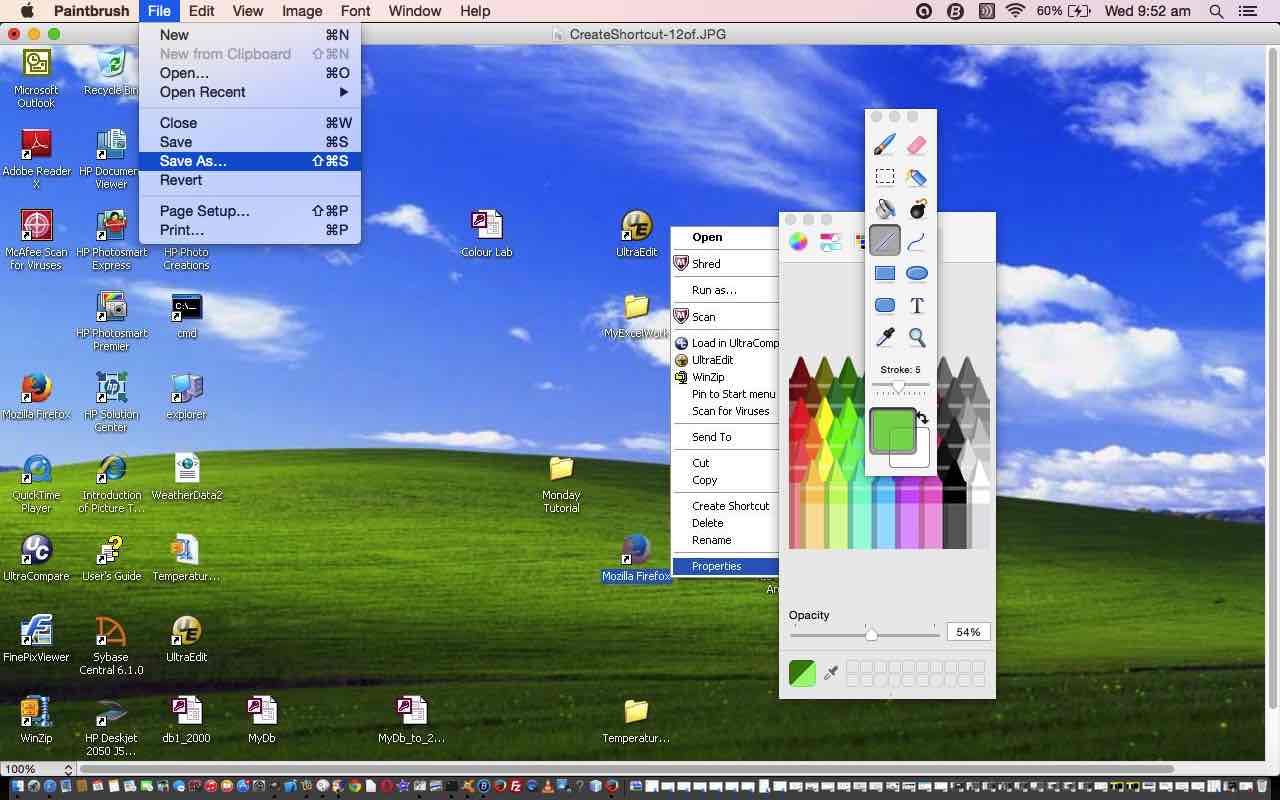Open Notification Center list icon

[1247, 11]
